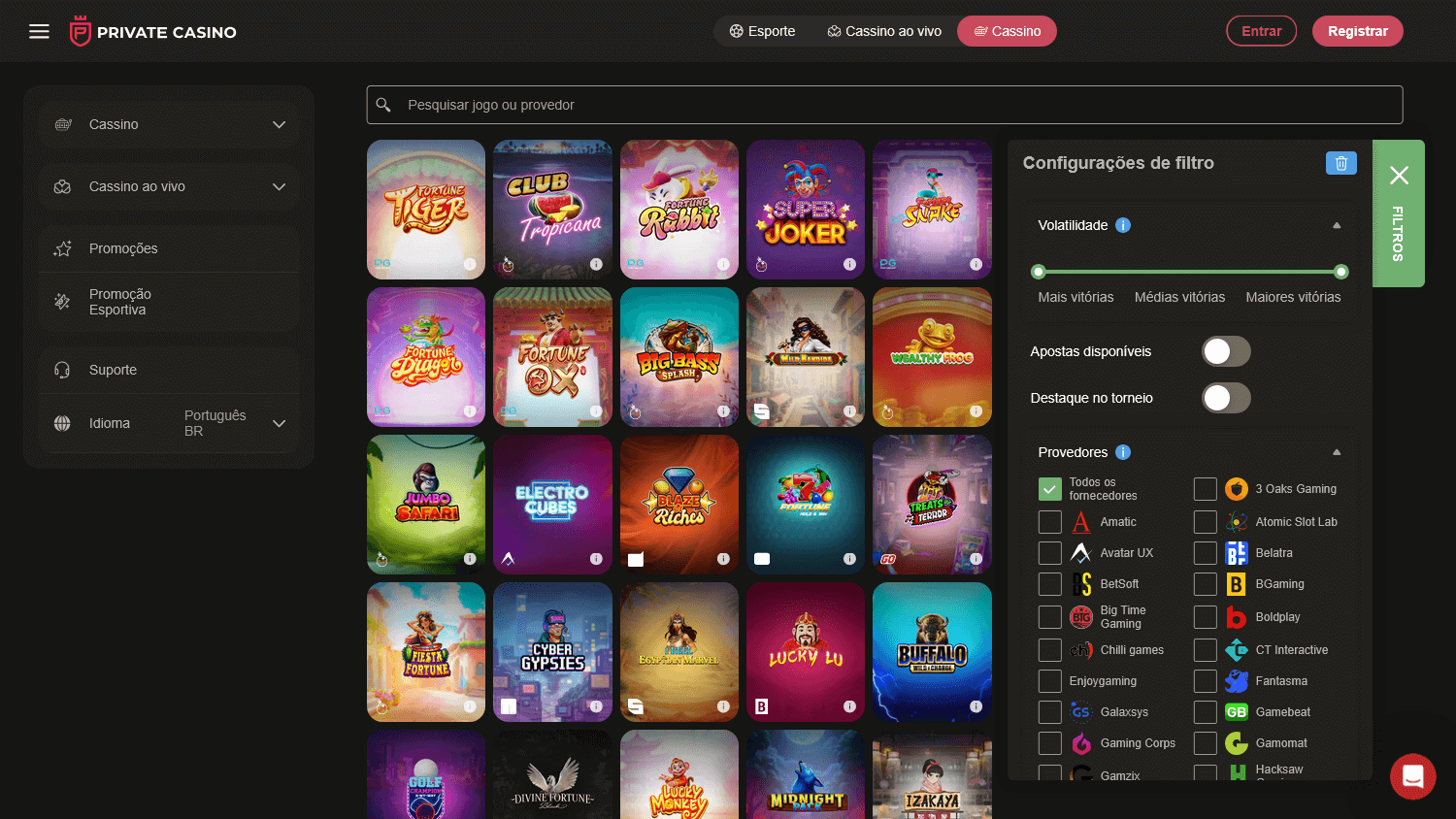1456x819 pixels.
Task: Click the Gamomat provider logo
Action: click(1237, 743)
